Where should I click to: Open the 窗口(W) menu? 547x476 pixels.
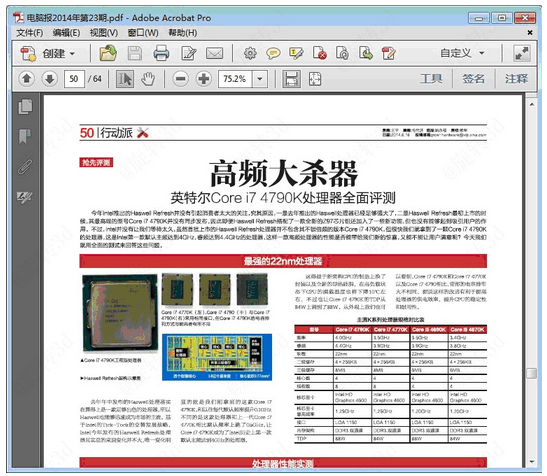(143, 33)
